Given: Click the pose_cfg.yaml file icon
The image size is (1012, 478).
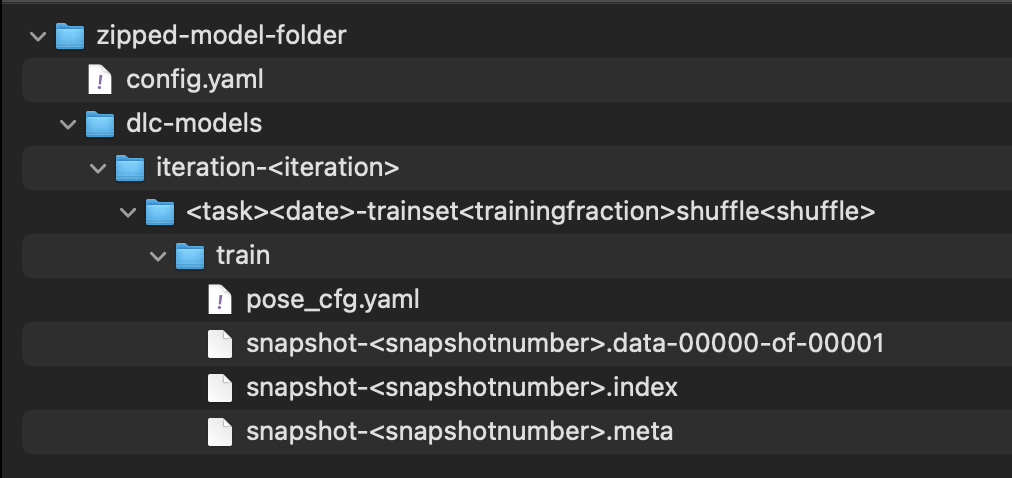Looking at the screenshot, I should point(220,299).
